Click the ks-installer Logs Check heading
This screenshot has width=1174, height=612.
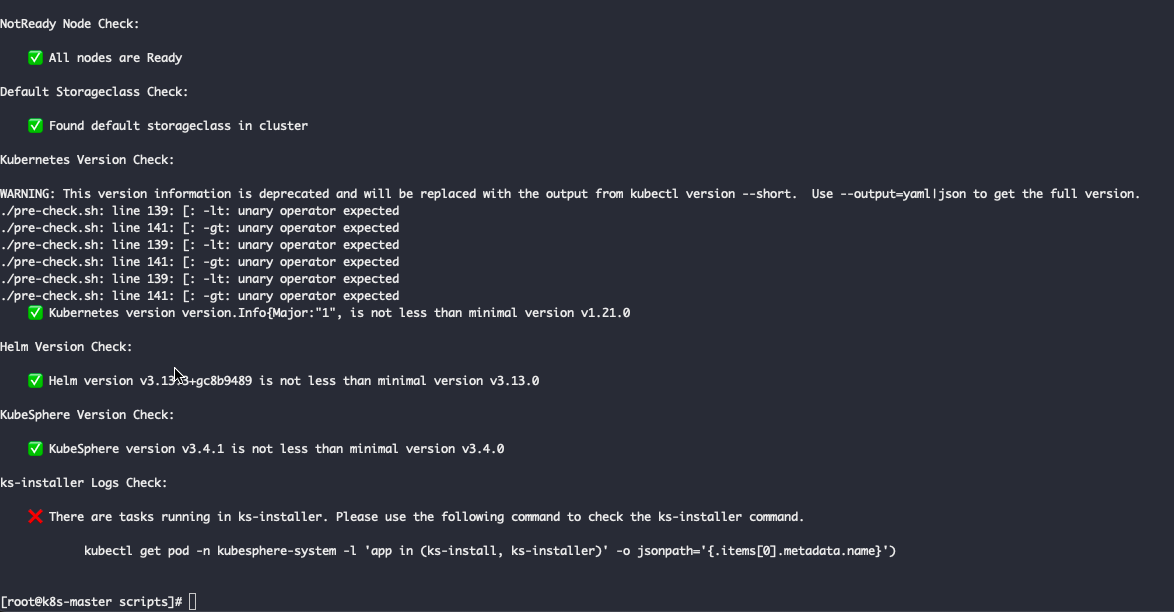pos(84,483)
